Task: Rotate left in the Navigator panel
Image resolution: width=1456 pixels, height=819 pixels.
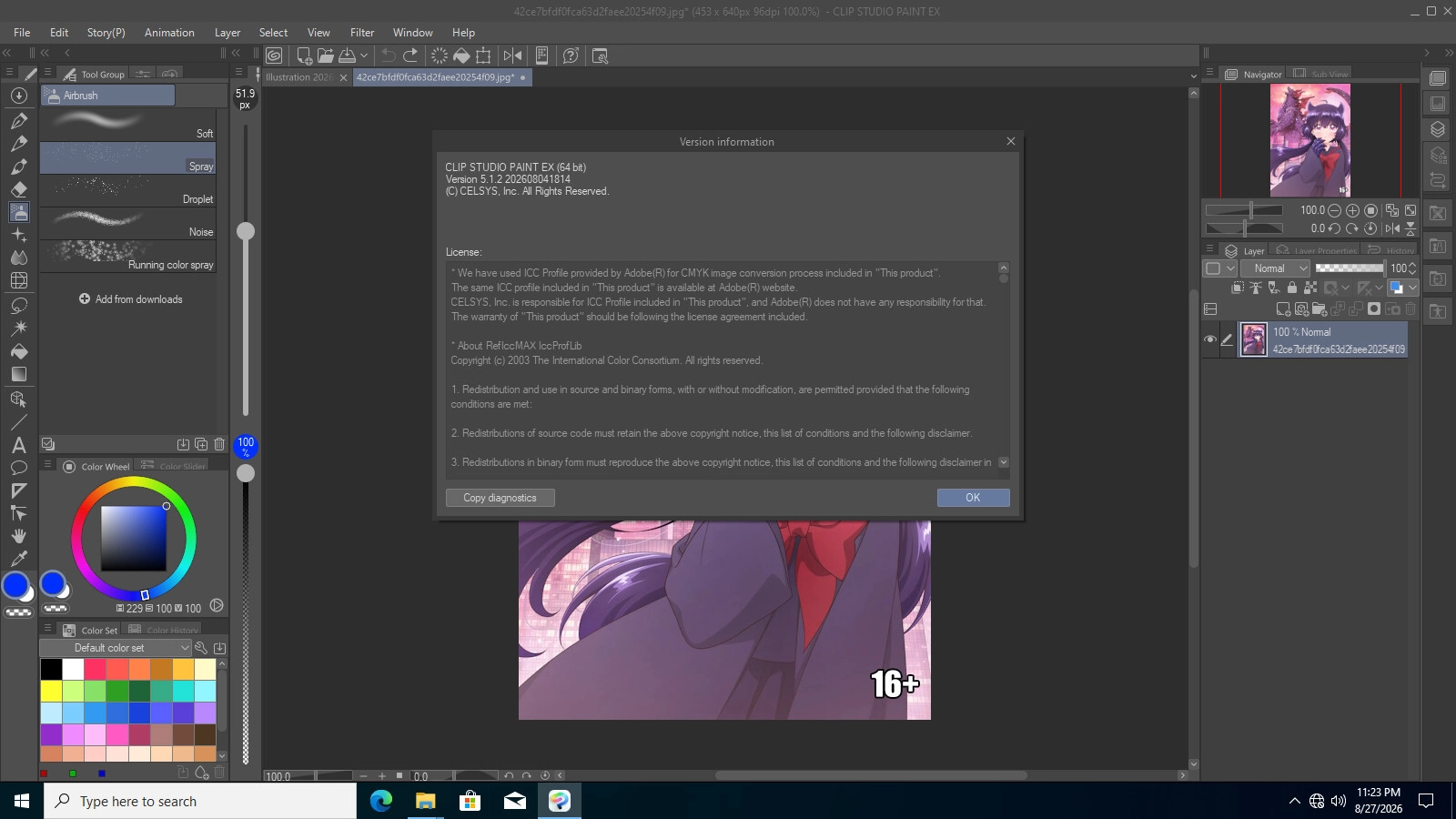Action: click(1334, 228)
